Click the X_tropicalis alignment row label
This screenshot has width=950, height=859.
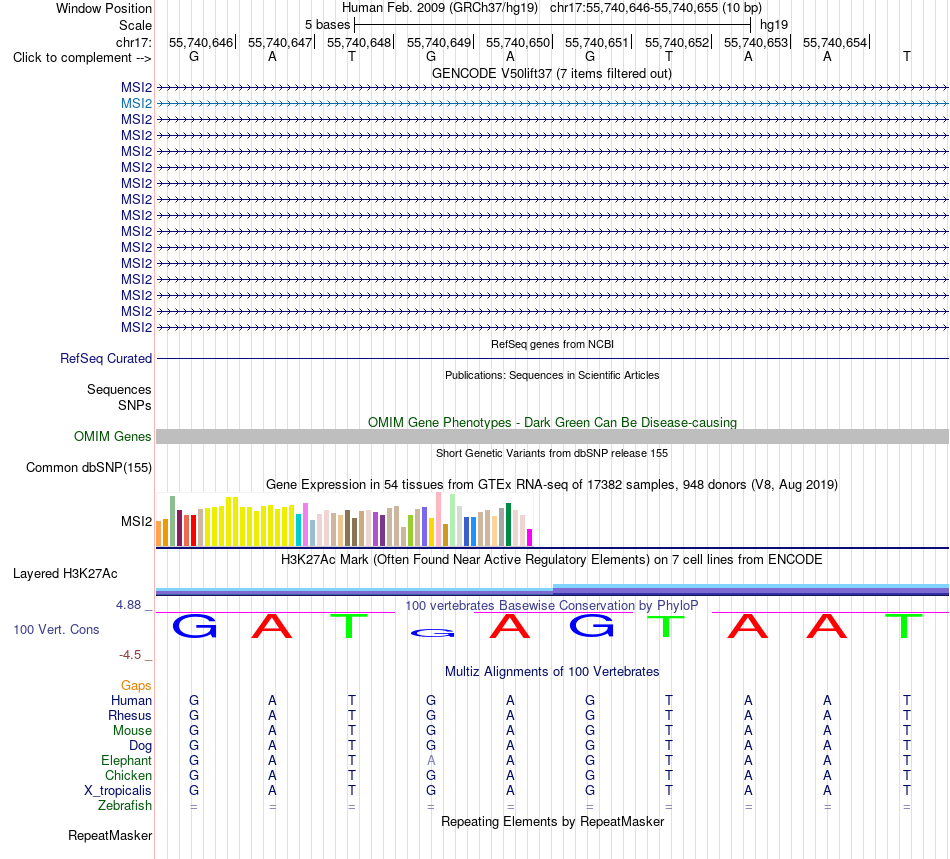(118, 791)
